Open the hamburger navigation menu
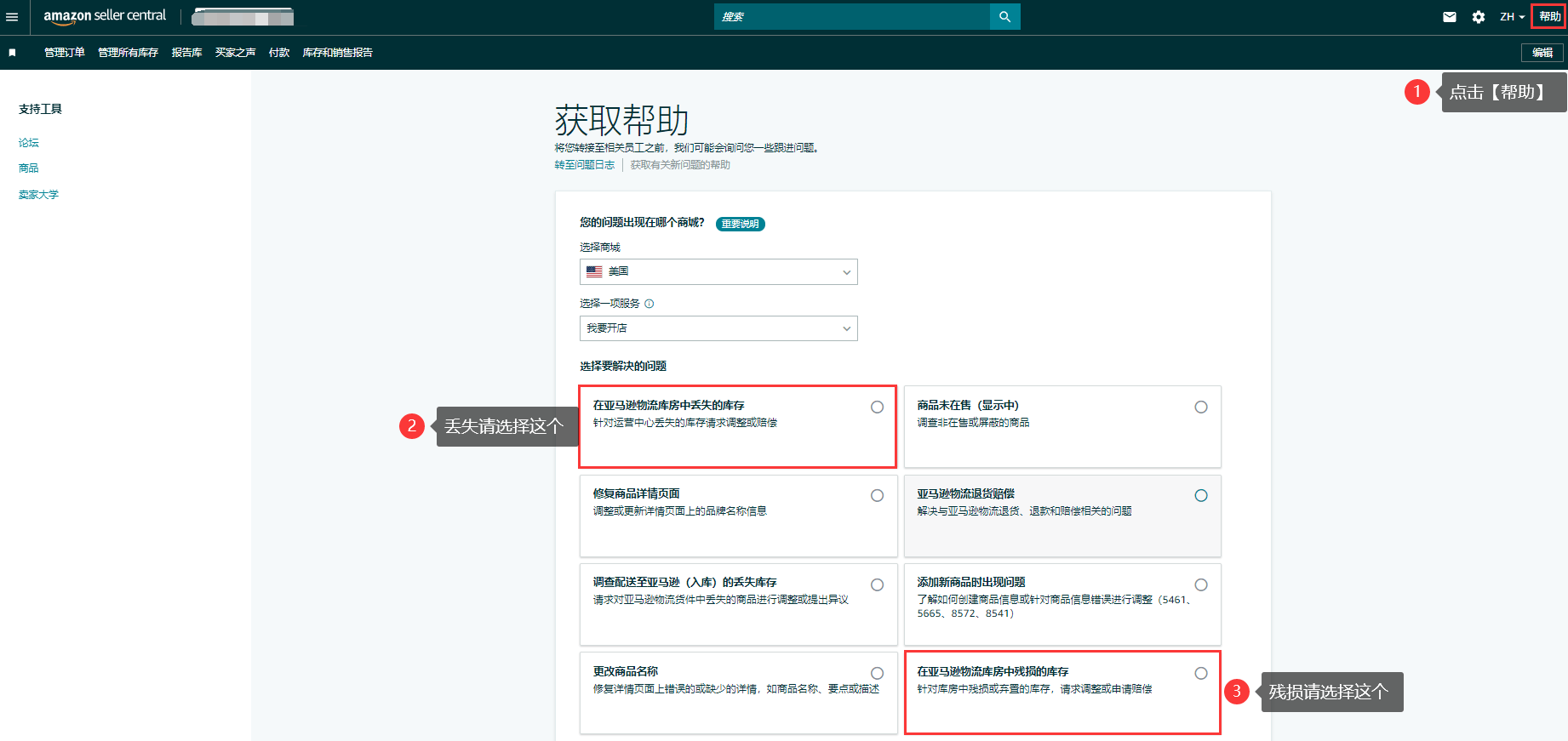This screenshot has width=1568, height=741. [12, 17]
